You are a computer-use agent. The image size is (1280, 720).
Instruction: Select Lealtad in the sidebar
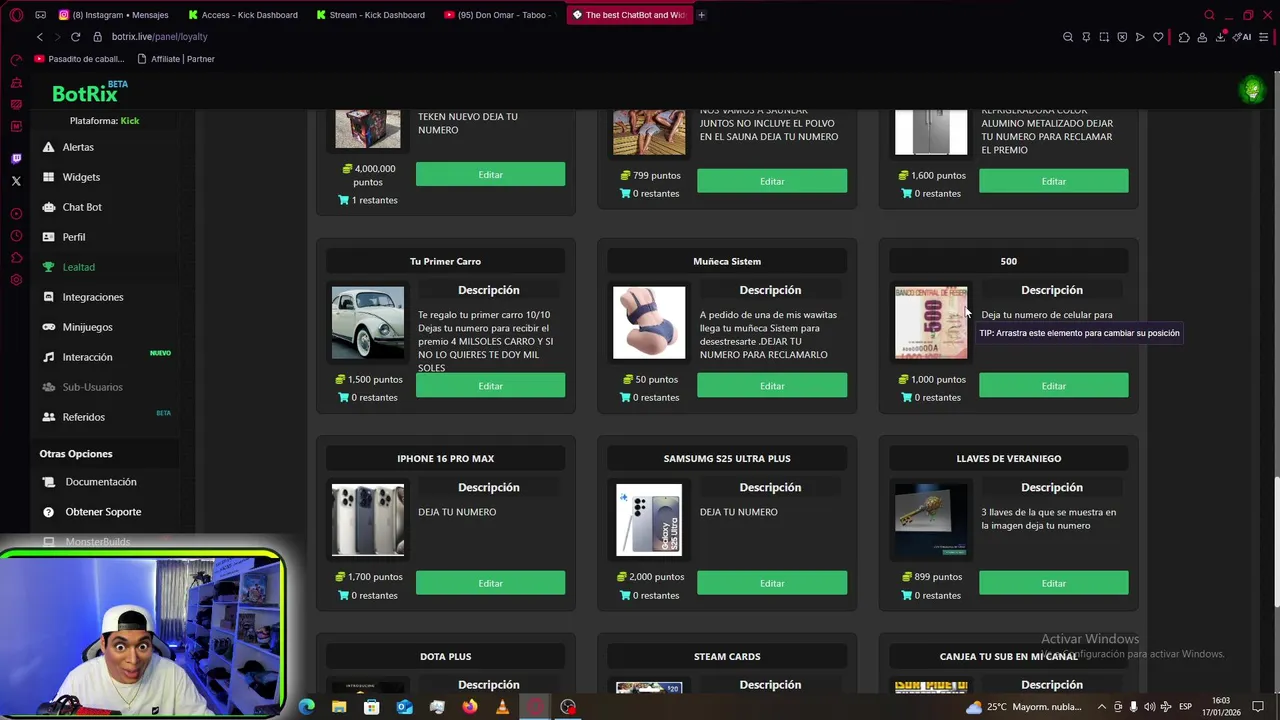(x=78, y=267)
